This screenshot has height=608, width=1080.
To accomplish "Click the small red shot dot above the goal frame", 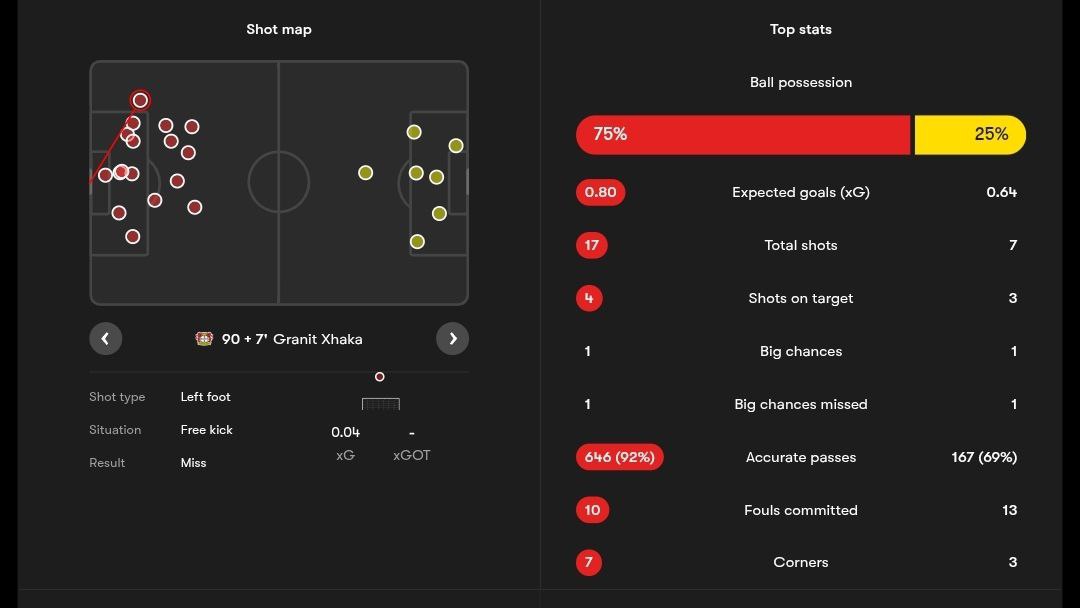I will [x=379, y=377].
